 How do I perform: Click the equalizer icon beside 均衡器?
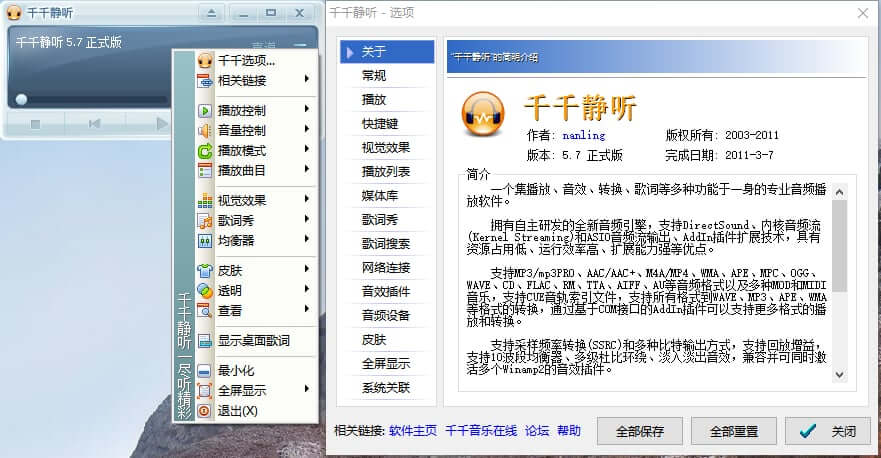pos(205,241)
